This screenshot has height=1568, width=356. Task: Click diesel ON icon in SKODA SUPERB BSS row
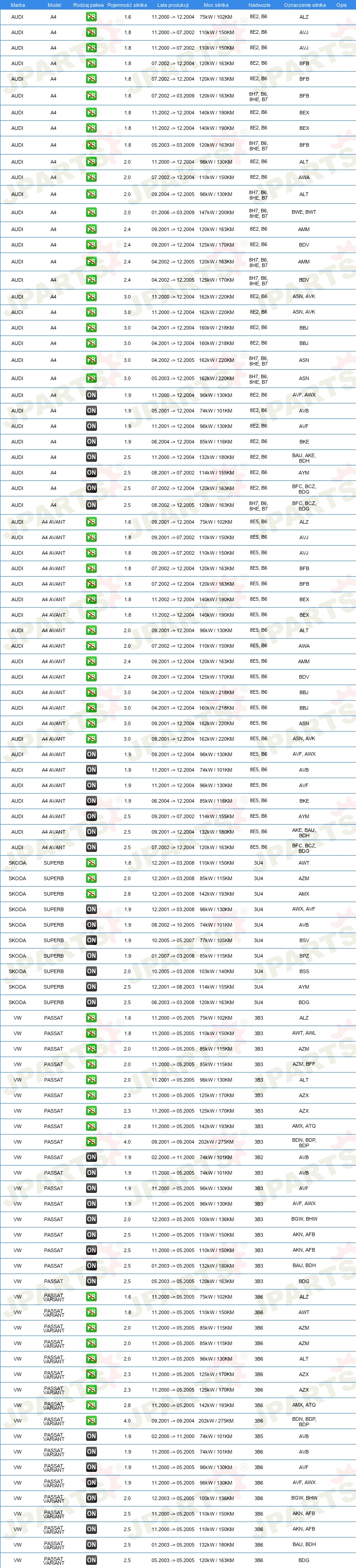point(91,971)
